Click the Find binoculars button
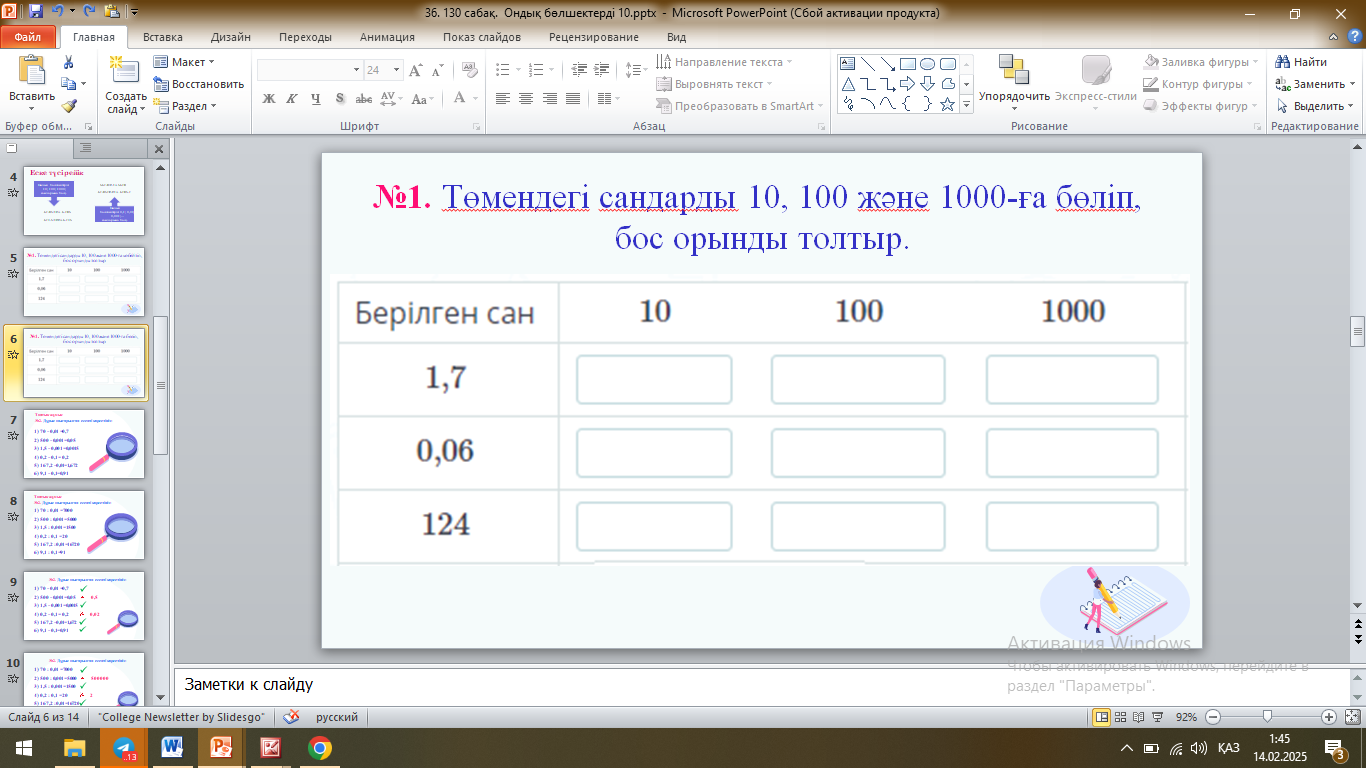 click(x=1302, y=62)
